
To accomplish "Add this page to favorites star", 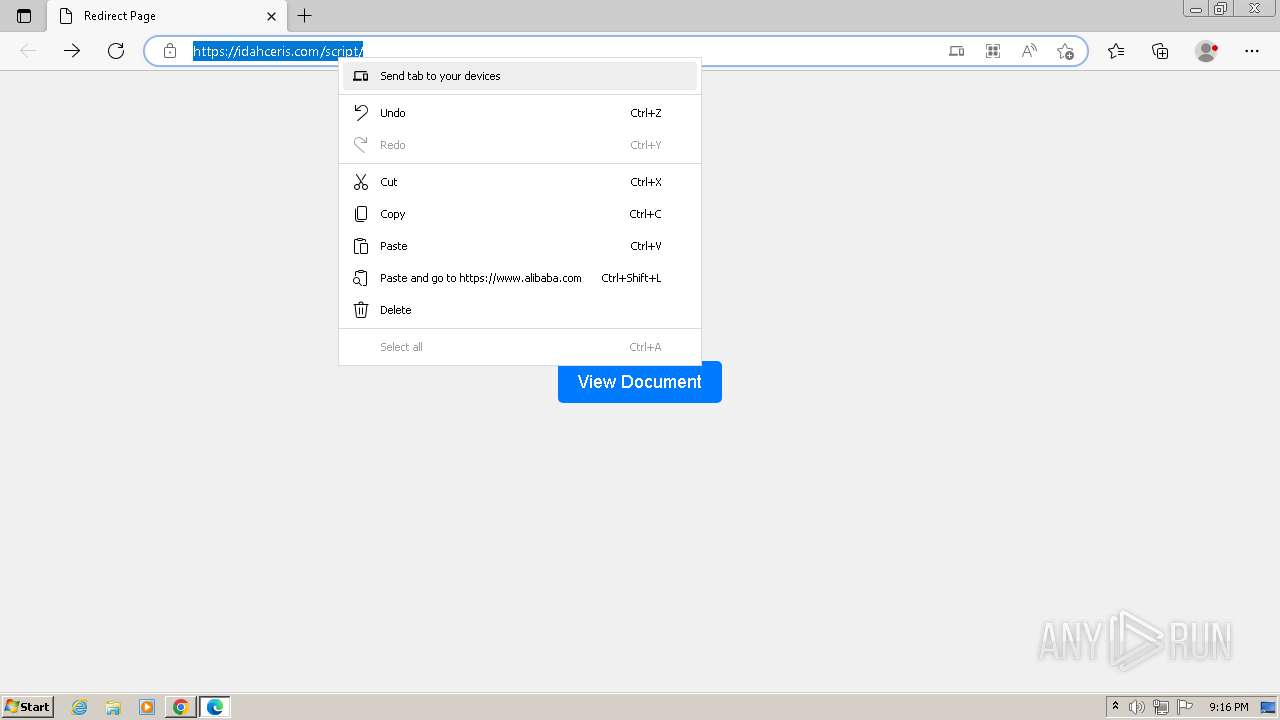I will pos(1065,51).
